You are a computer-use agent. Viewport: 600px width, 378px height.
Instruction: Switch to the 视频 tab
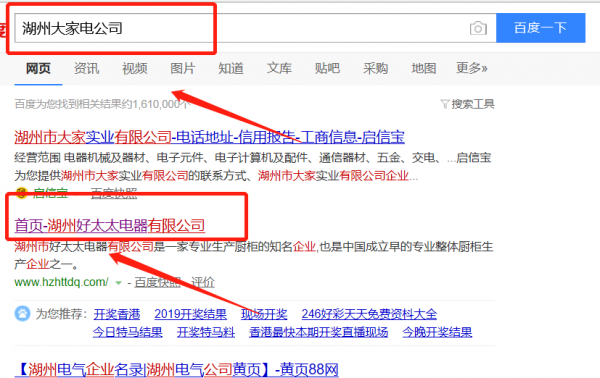coord(135,68)
